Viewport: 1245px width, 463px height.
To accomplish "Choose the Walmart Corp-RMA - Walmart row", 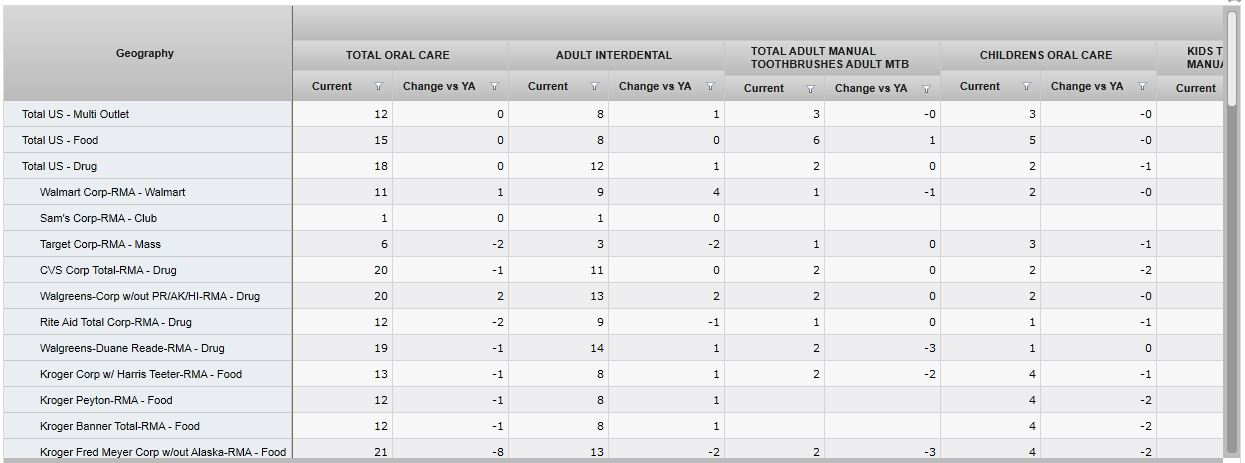I will pos(112,192).
